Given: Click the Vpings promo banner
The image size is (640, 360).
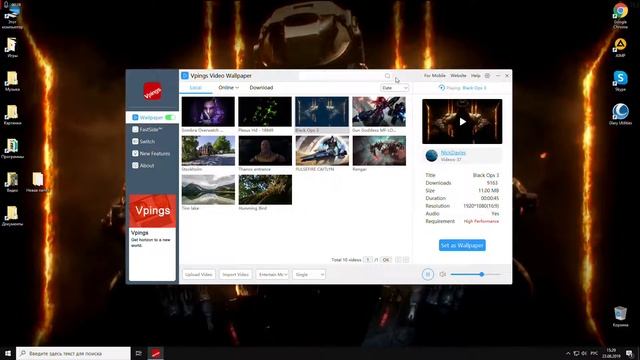Looking at the screenshot, I should point(152,211).
